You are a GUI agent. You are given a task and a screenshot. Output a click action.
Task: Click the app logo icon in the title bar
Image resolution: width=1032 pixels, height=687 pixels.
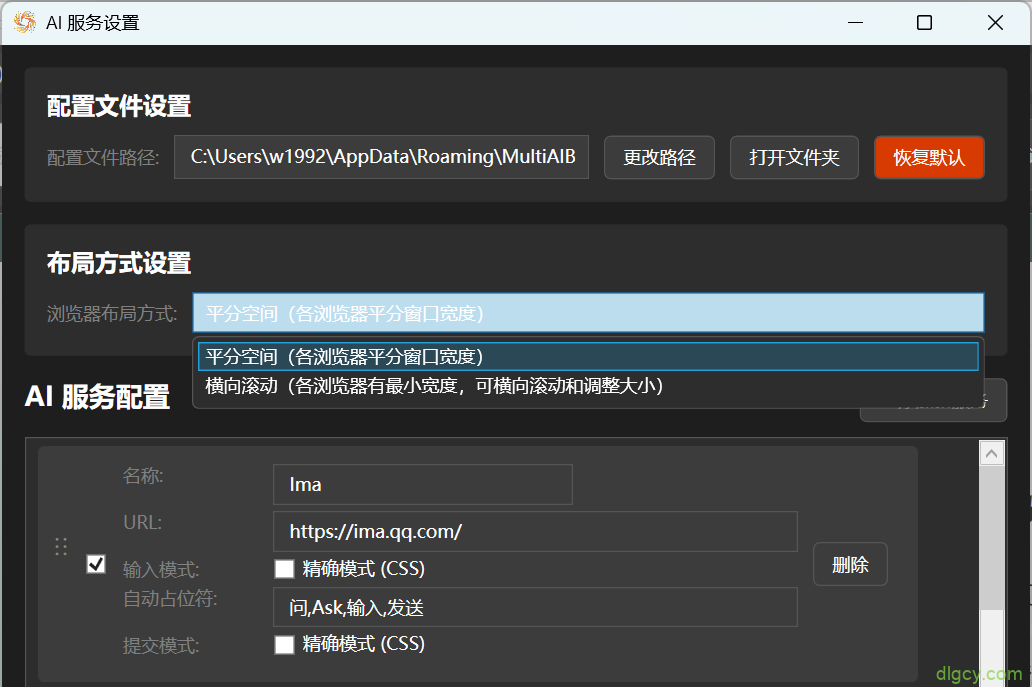tap(22, 21)
